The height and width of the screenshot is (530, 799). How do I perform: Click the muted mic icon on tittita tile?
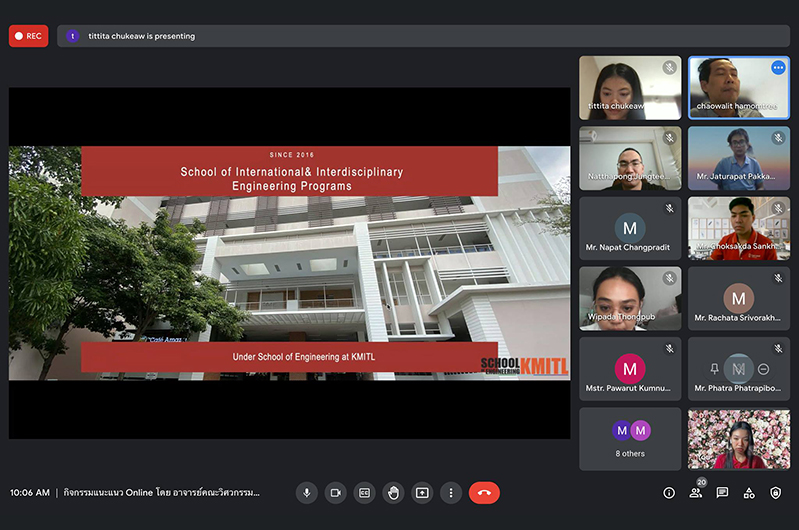670,67
